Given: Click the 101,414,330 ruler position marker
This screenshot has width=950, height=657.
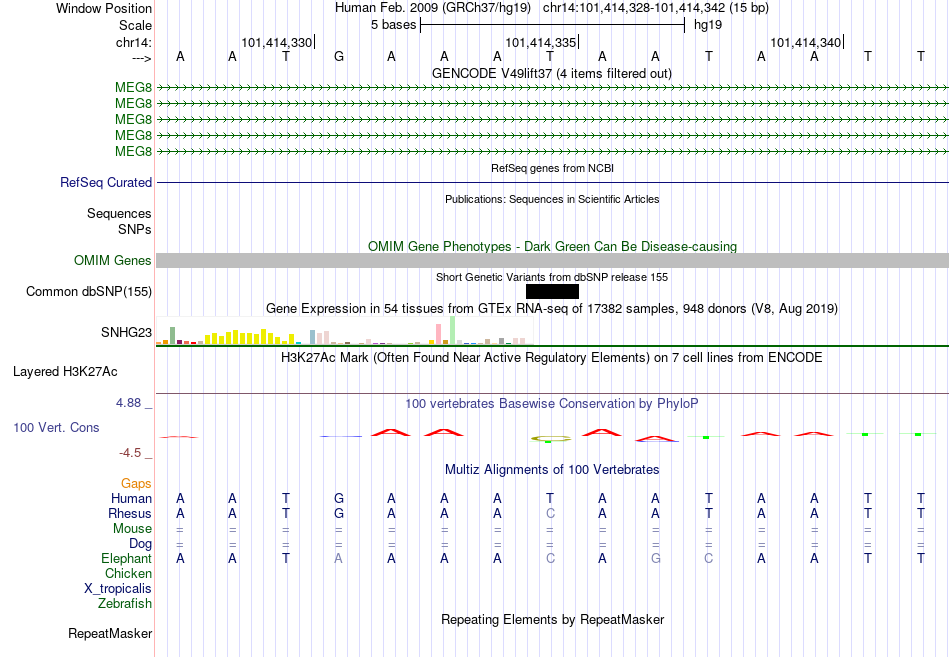Looking at the screenshot, I should (277, 42).
